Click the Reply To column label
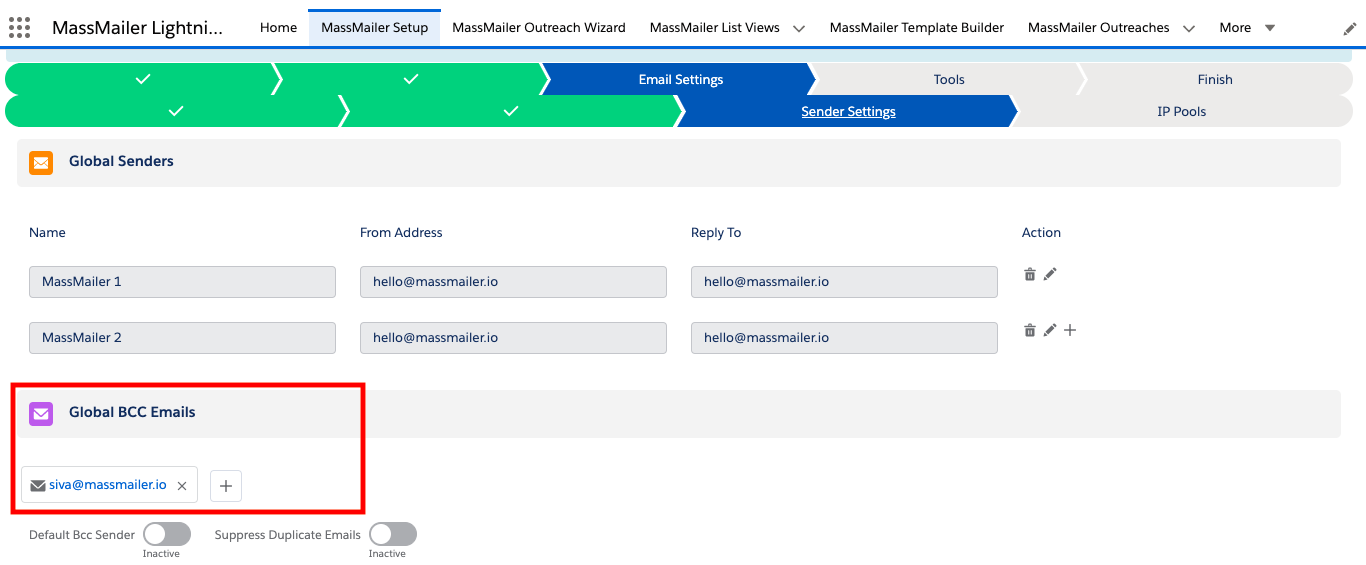Viewport: 1366px width, 565px height. (x=716, y=233)
